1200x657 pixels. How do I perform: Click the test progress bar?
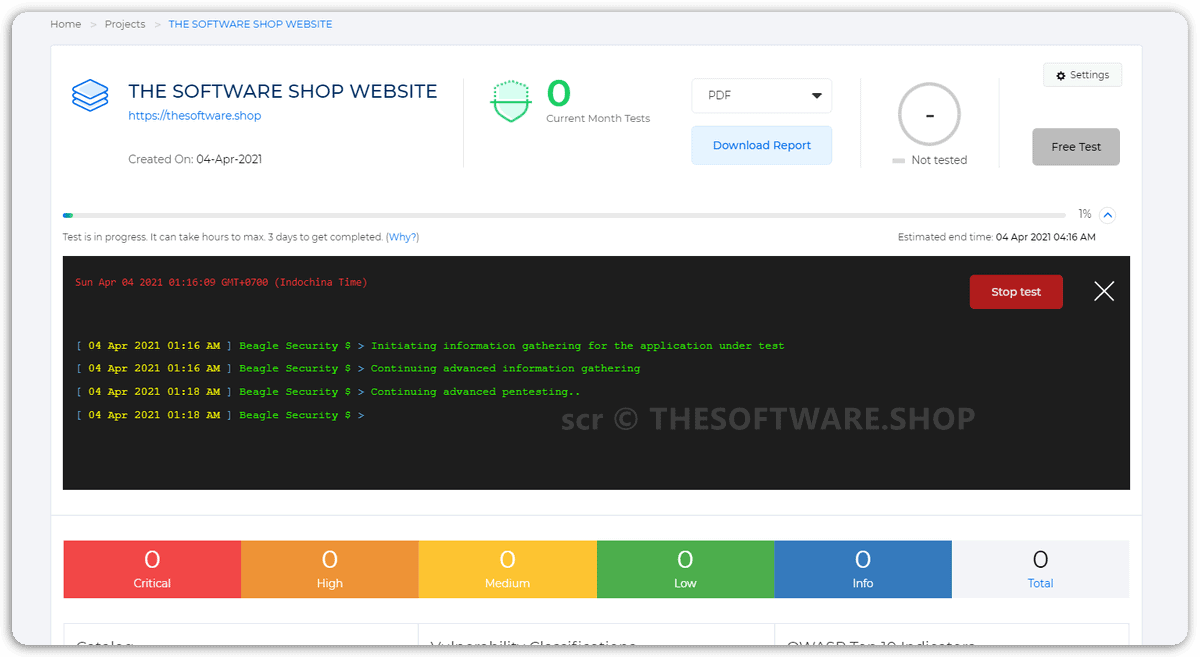(x=564, y=215)
